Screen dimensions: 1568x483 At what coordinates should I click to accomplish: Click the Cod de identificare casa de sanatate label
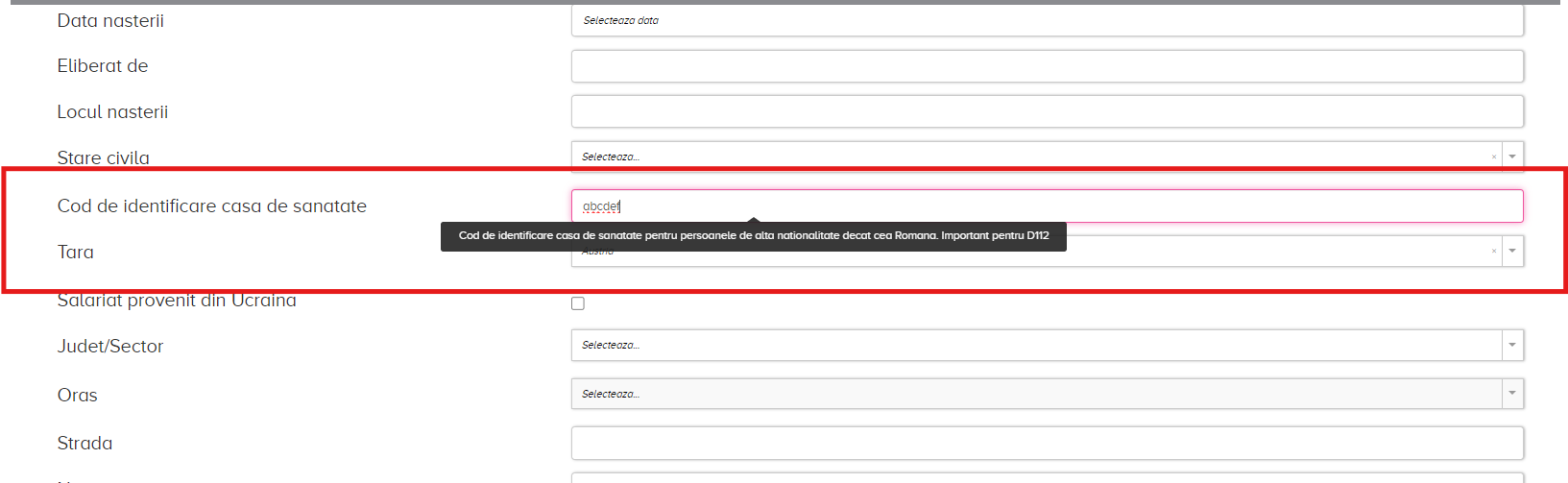[x=211, y=206]
